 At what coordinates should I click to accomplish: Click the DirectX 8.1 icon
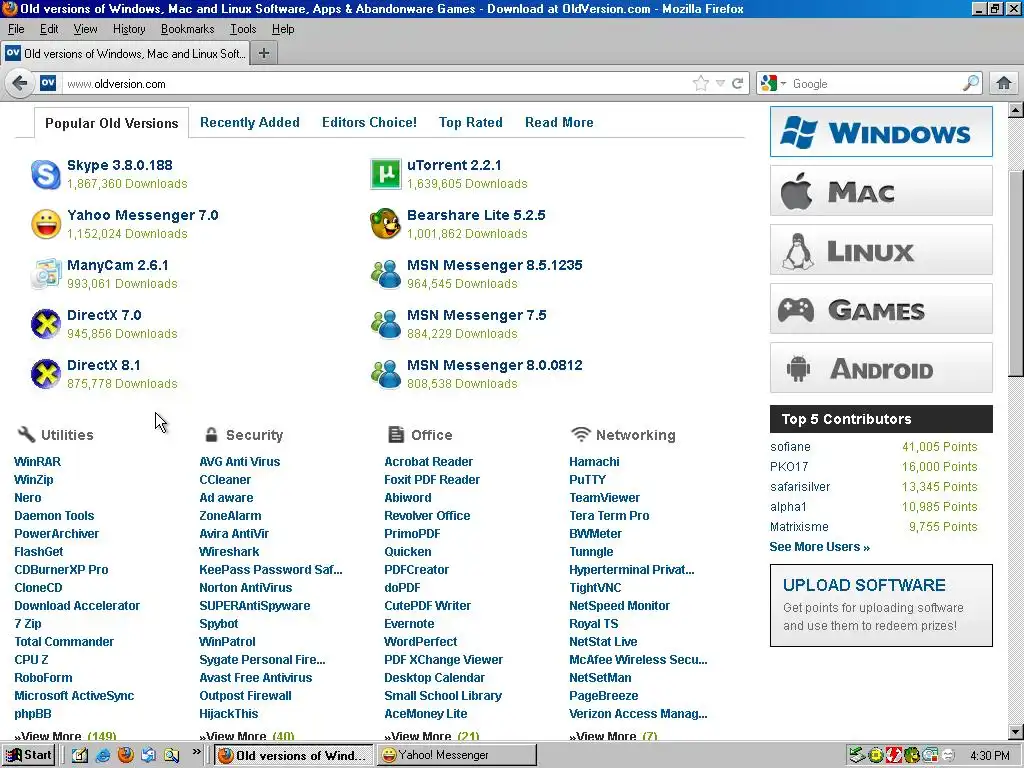tap(46, 374)
